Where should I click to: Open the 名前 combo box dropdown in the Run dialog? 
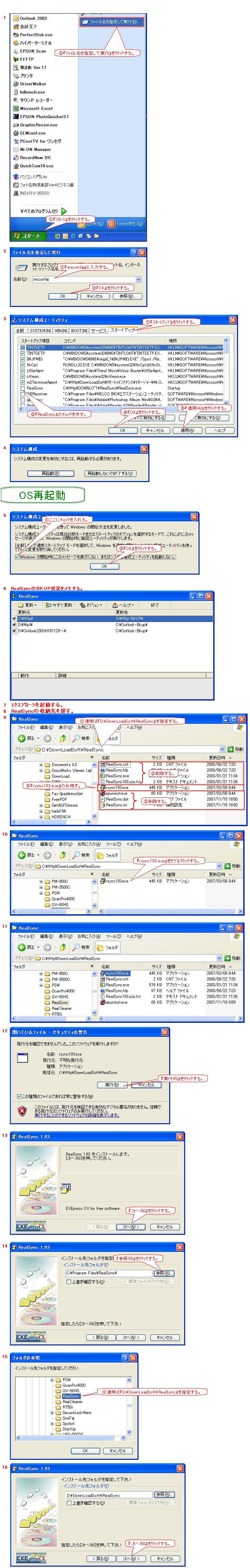(138, 279)
